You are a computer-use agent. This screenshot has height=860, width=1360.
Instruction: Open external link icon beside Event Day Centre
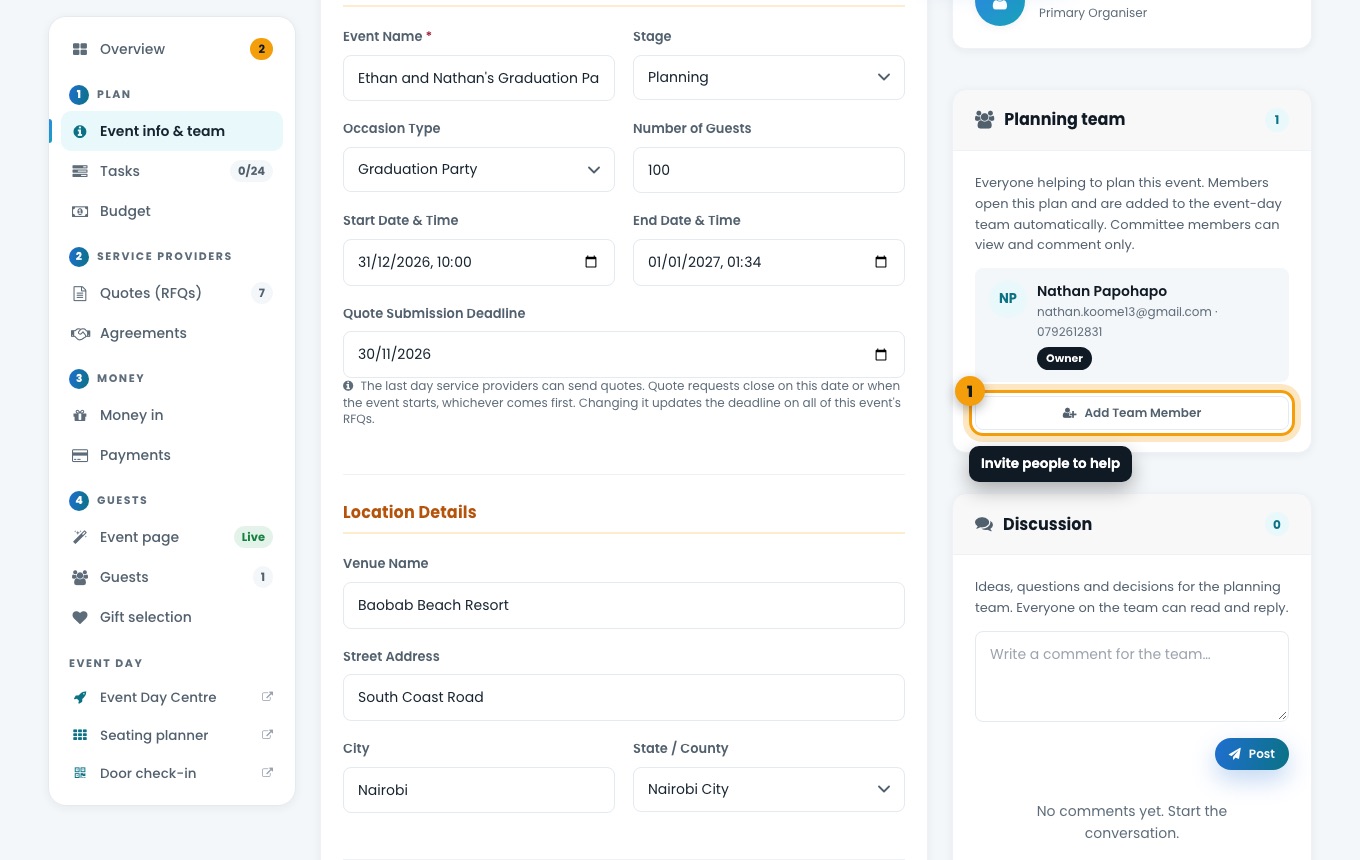click(x=267, y=697)
